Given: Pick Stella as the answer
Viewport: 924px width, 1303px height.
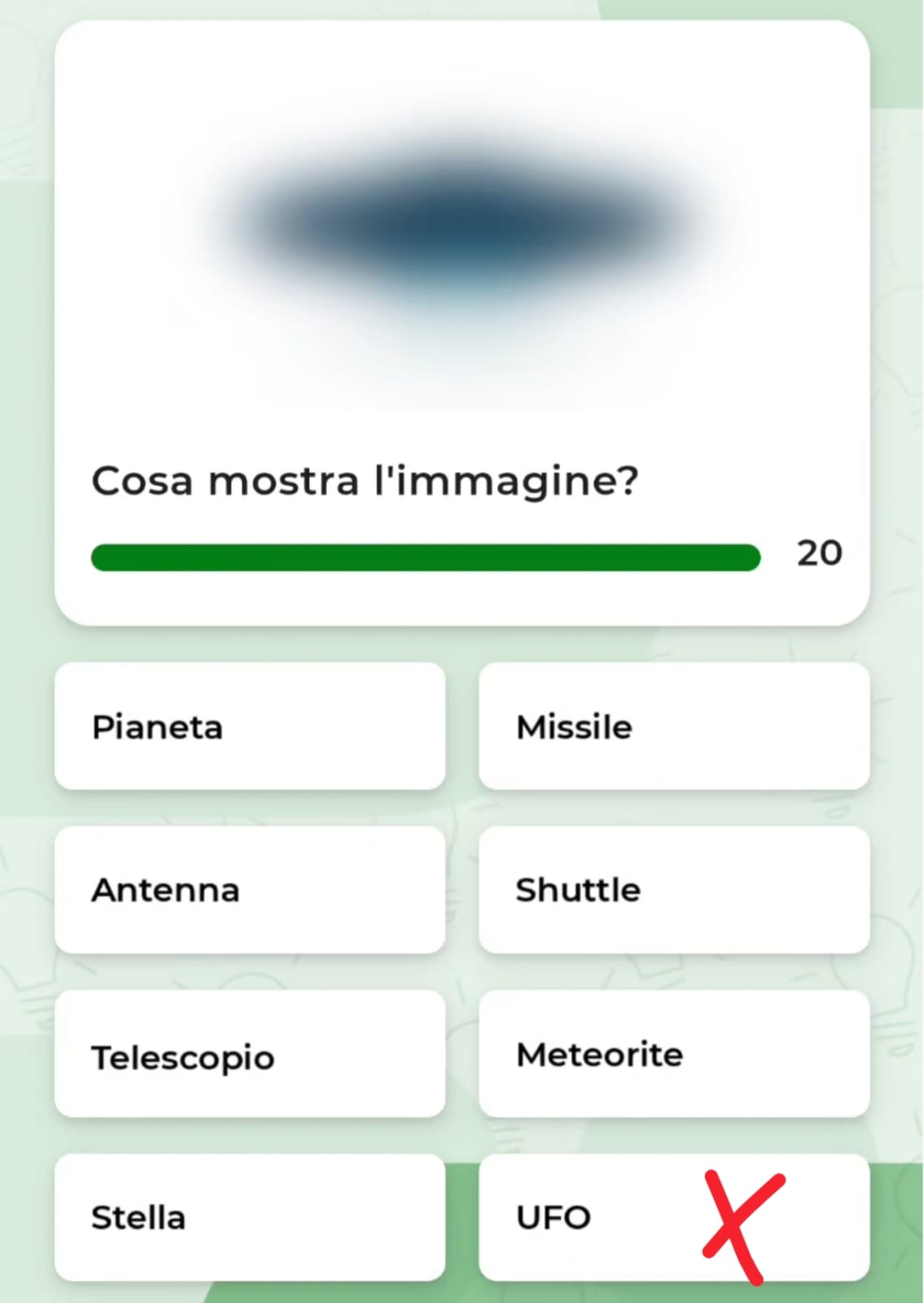Looking at the screenshot, I should tap(249, 1217).
